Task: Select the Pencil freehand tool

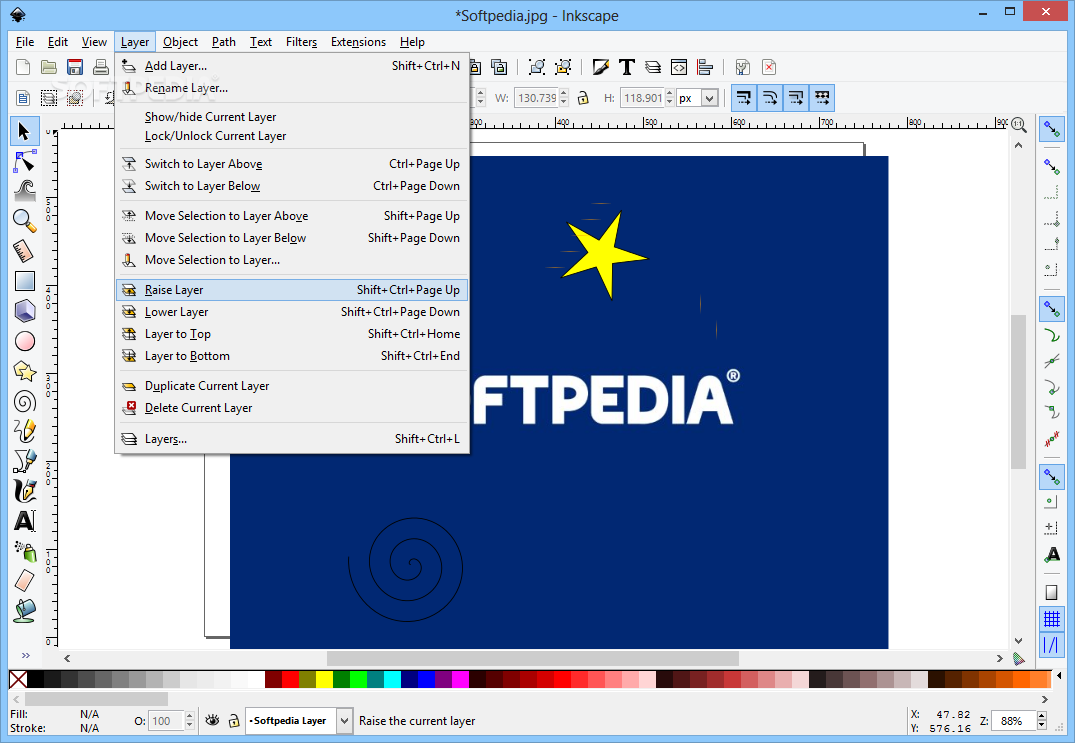Action: (x=24, y=431)
